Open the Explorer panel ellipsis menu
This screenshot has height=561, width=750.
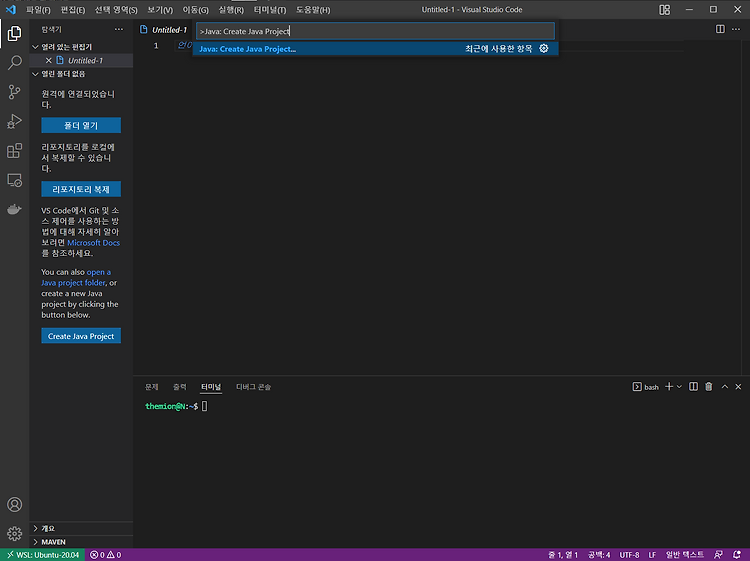point(119,29)
